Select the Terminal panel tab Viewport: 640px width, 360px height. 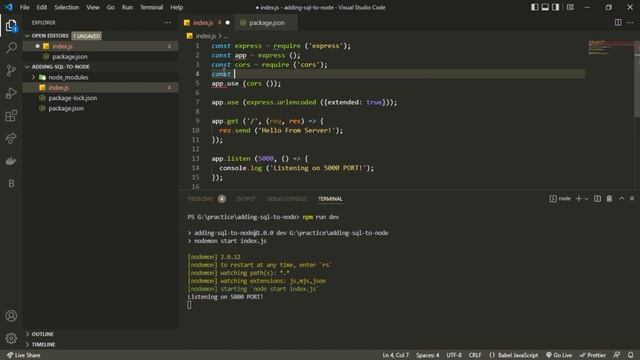330,199
